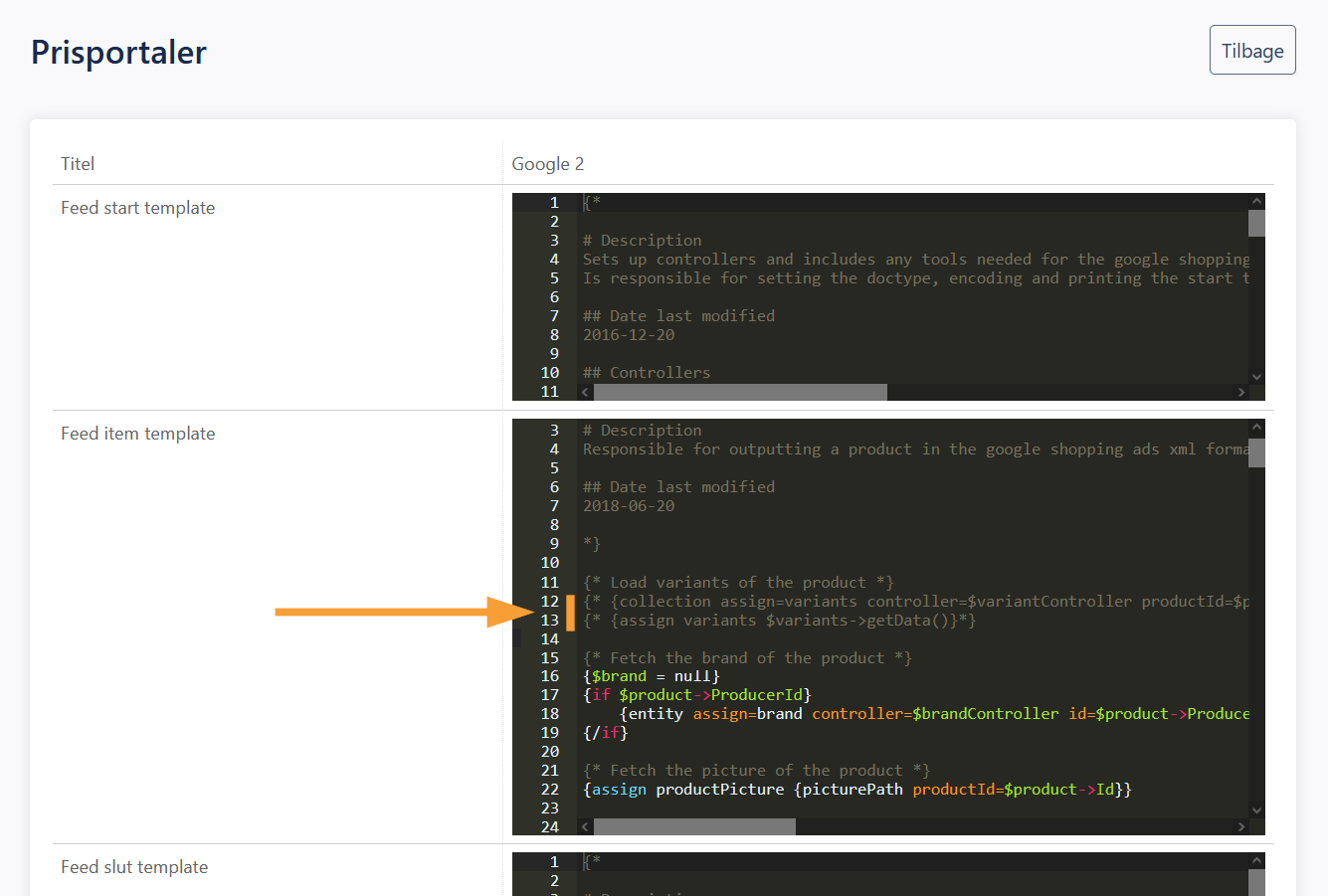Click the Titel label
The image size is (1328, 896).
(x=78, y=164)
